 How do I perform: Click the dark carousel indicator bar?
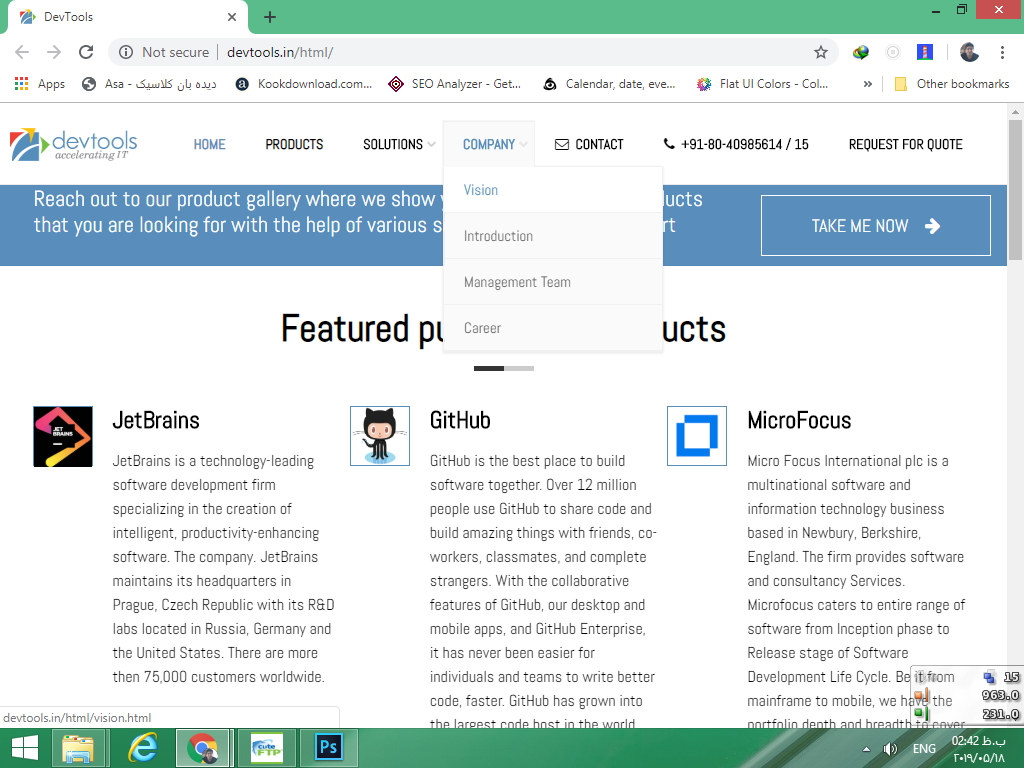tap(488, 368)
